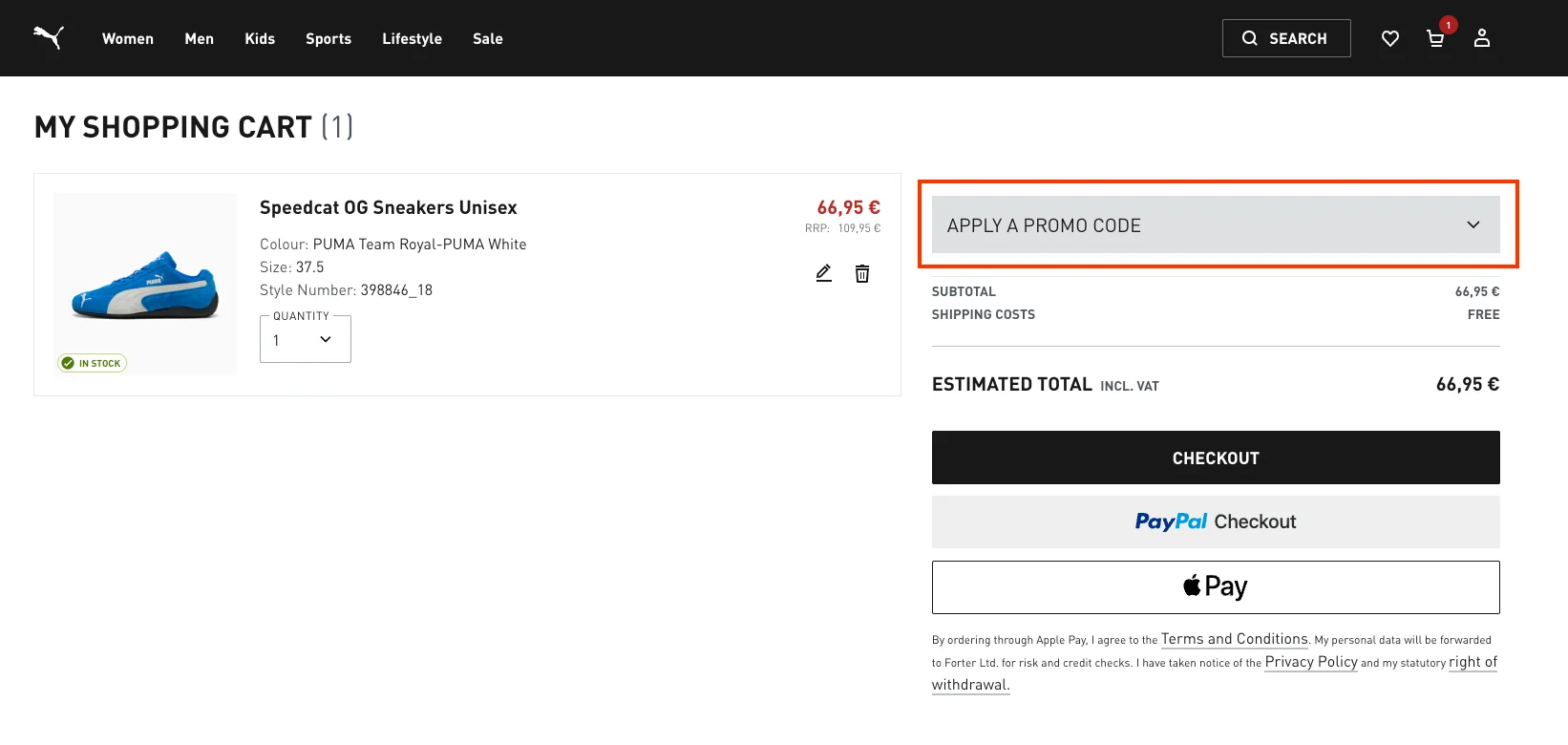This screenshot has height=745, width=1568.
Task: Open the user account icon
Action: coord(1482,38)
